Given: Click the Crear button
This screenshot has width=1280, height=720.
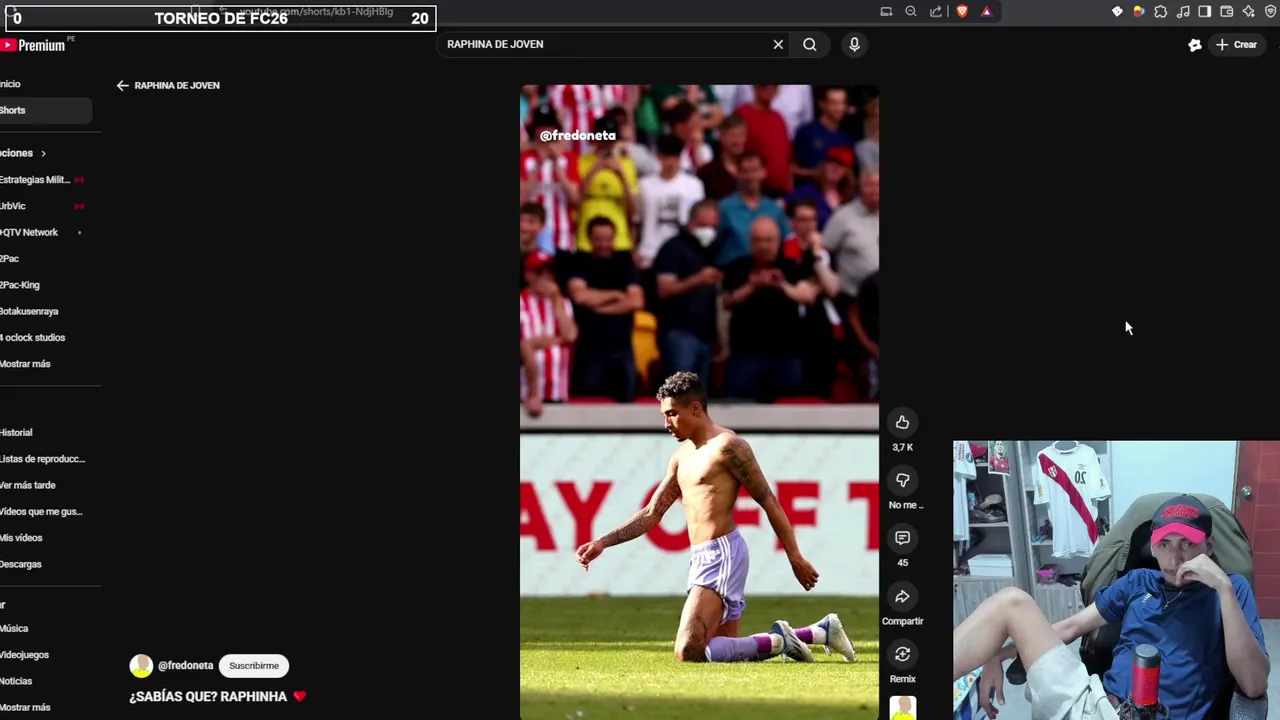Looking at the screenshot, I should (1236, 45).
